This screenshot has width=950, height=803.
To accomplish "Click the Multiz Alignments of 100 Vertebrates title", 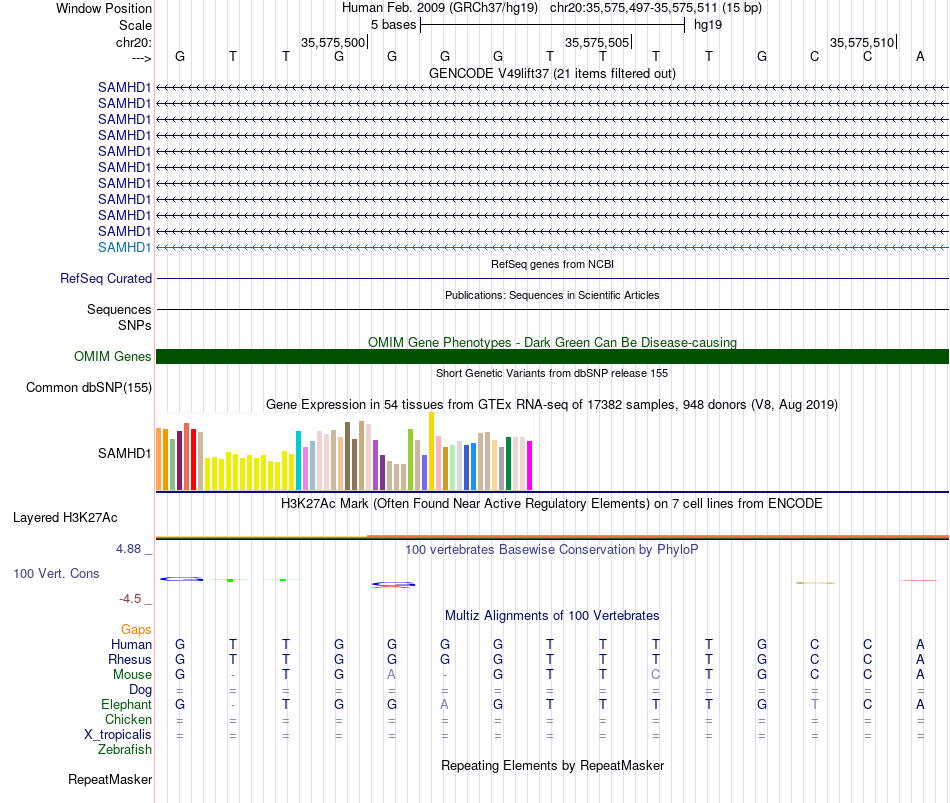I will 552,616.
